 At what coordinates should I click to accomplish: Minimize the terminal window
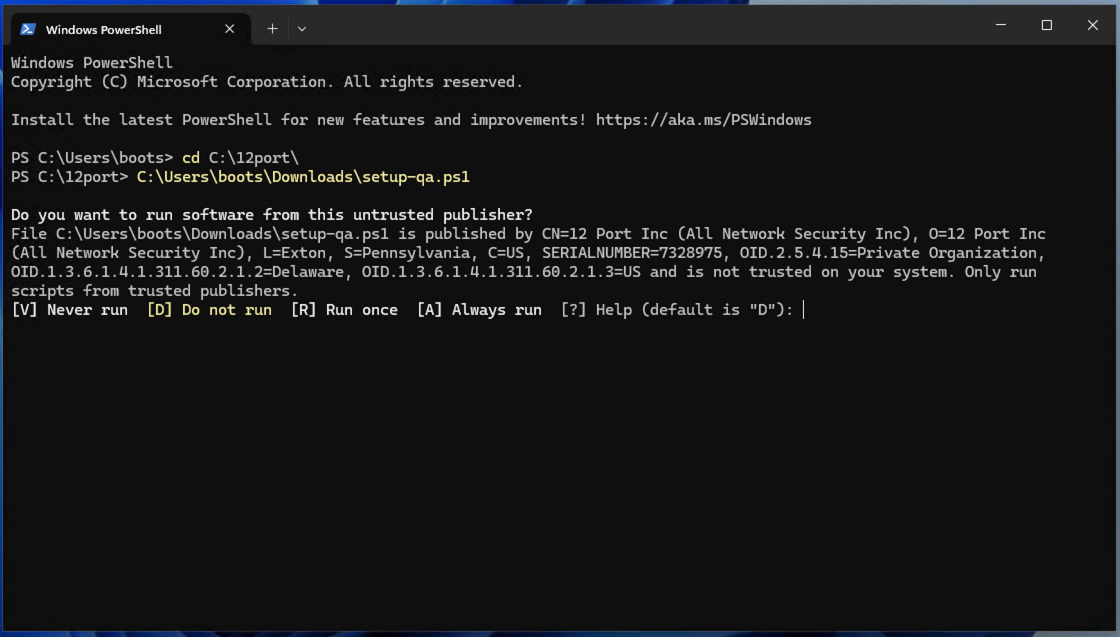(1001, 25)
